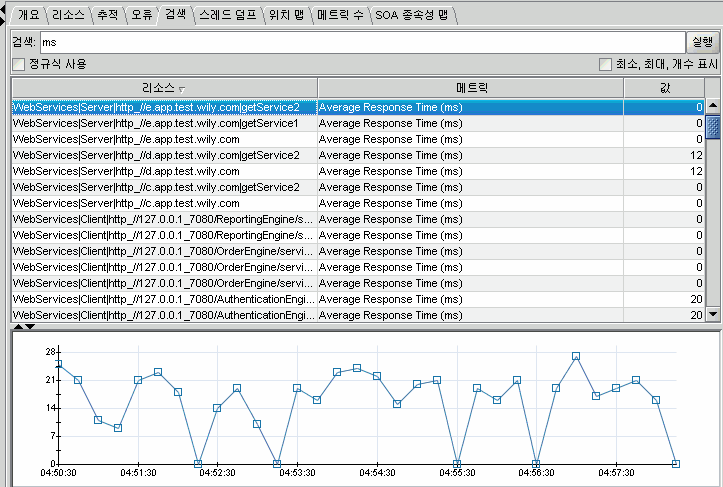This screenshot has width=723, height=487.
Task: Select the e.app.test.wily.com getService1 row
Action: [164, 123]
